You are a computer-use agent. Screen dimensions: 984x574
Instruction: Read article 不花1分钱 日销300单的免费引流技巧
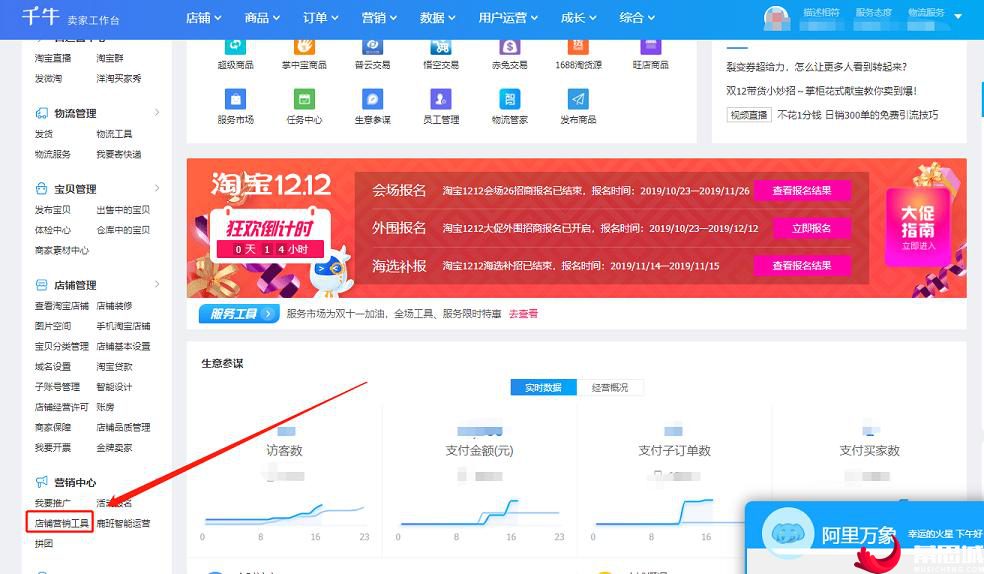tap(857, 115)
